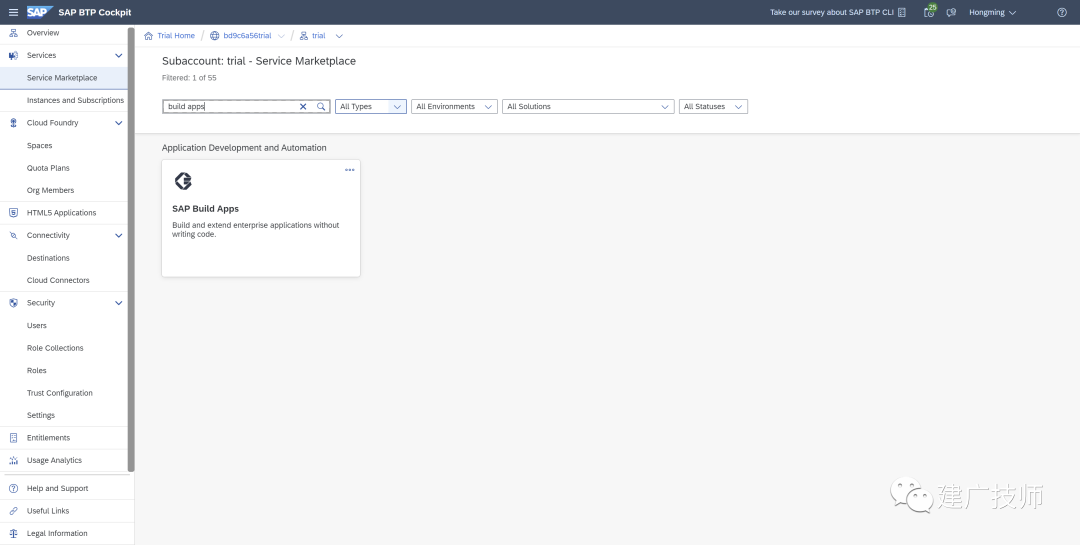
Task: Open the Hongming user menu
Action: click(993, 12)
